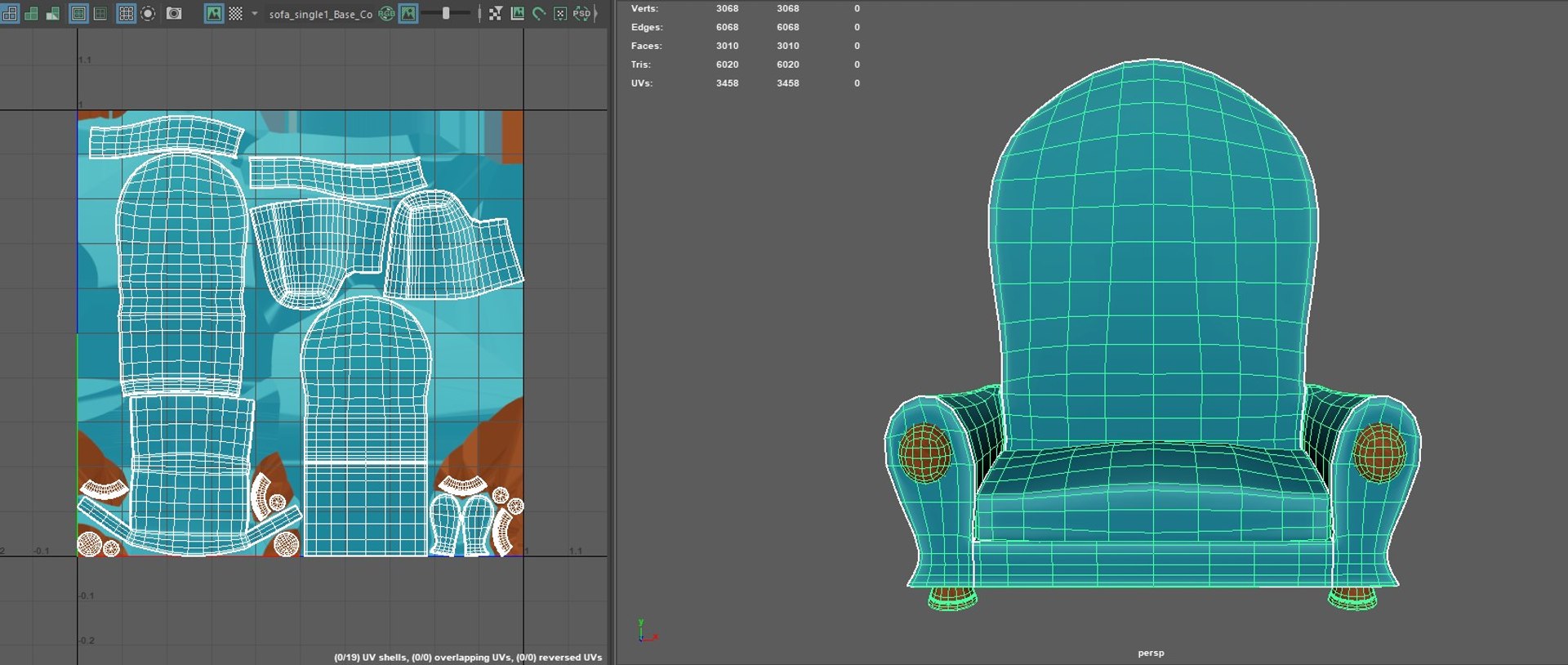Screen dimensions: 1568x665
Task: Toggle the dim image icon
Action: (x=408, y=14)
